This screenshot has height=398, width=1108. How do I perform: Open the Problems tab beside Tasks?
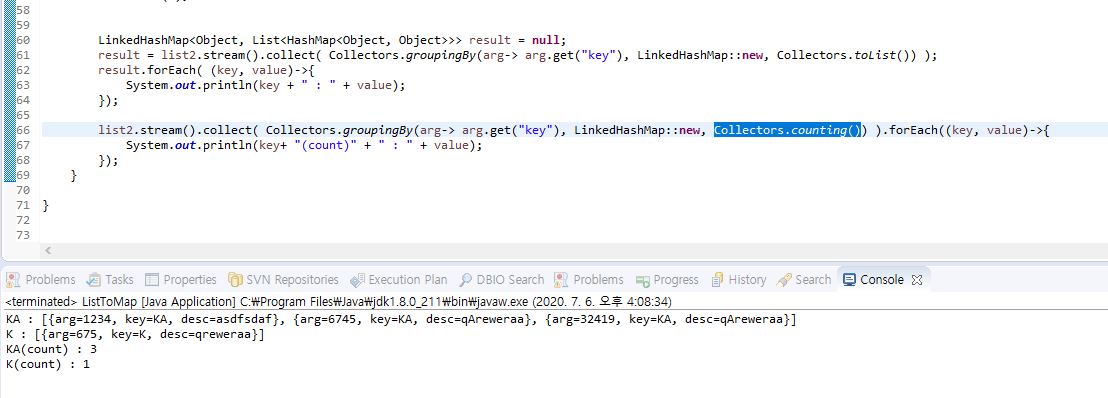41,279
